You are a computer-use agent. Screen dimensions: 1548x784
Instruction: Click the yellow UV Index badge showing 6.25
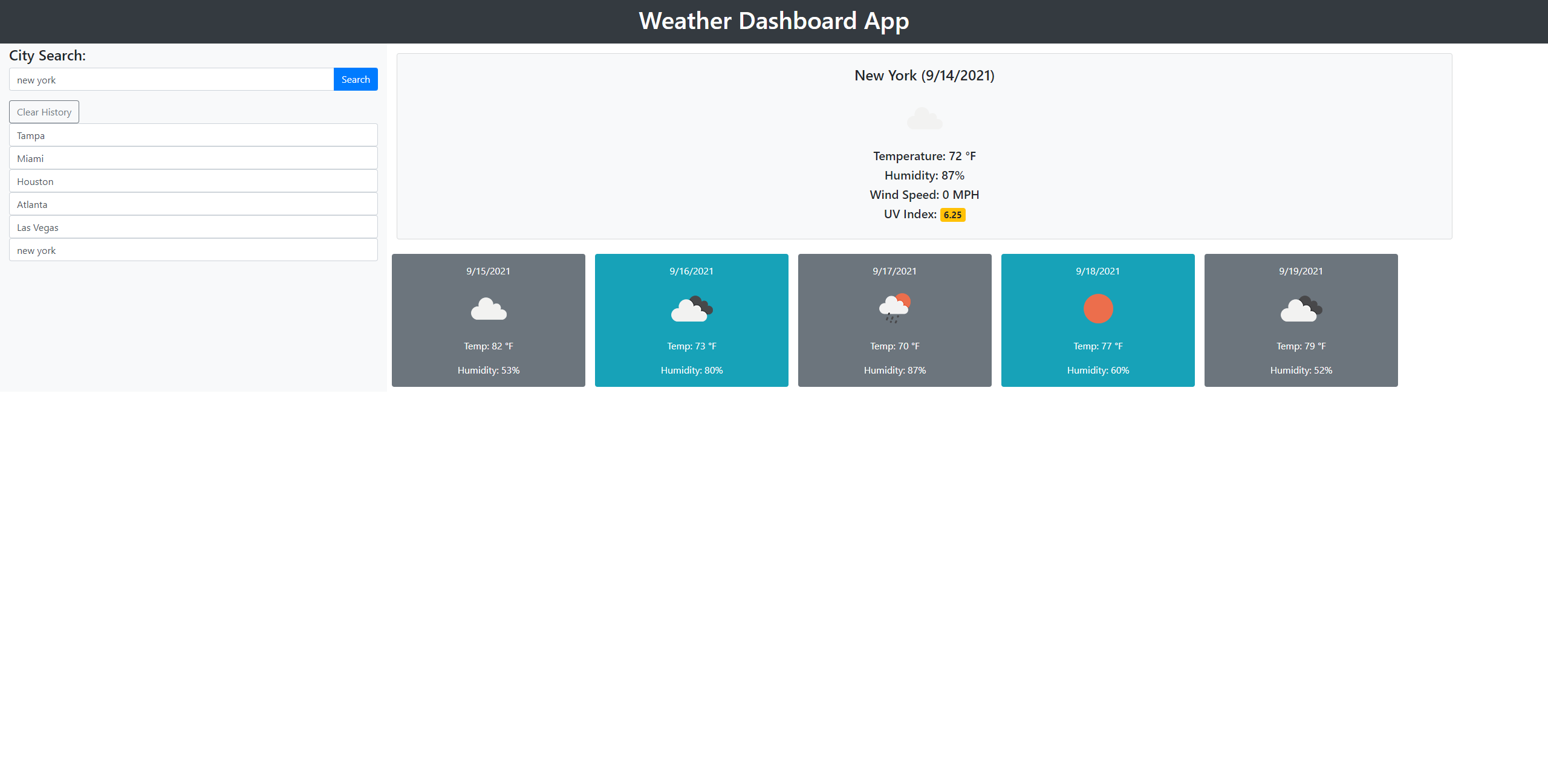pyautogui.click(x=952, y=215)
